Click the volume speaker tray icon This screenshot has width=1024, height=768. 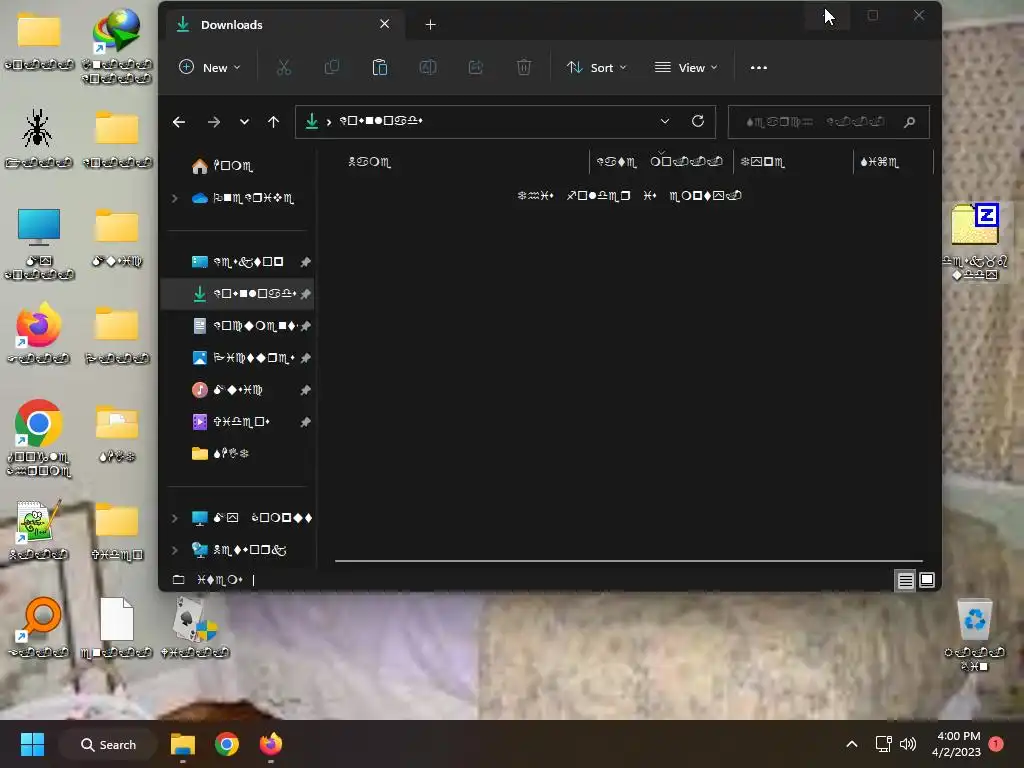tap(908, 744)
